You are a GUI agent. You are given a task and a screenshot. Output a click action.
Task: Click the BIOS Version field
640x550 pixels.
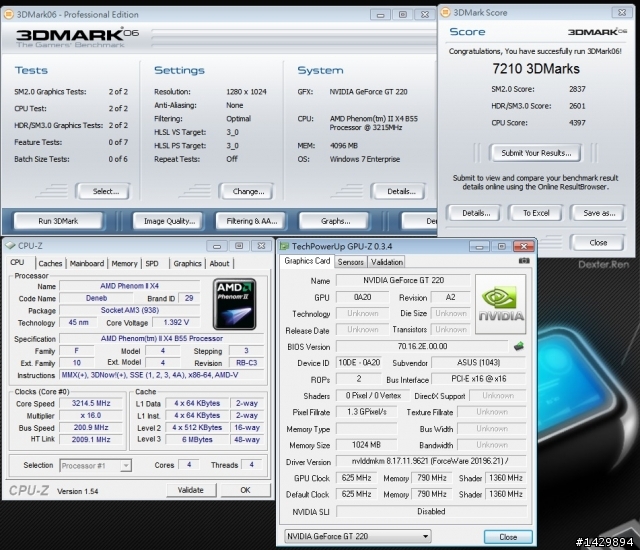[x=422, y=346]
